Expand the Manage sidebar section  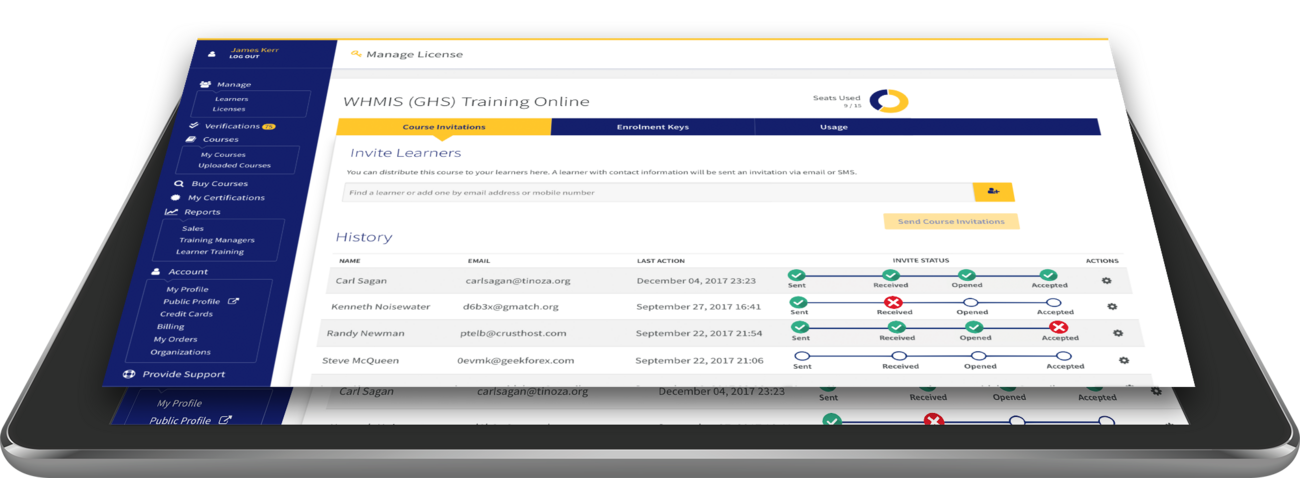(x=234, y=85)
